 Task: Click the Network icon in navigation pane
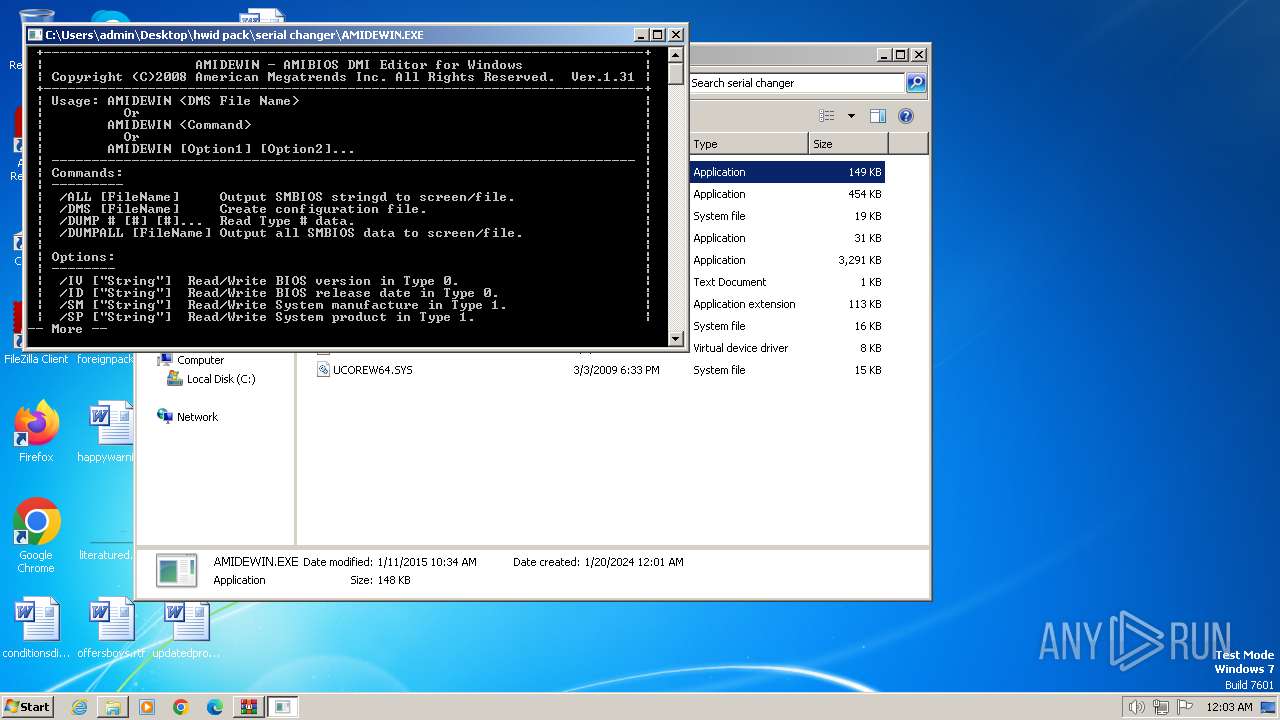pyautogui.click(x=165, y=417)
